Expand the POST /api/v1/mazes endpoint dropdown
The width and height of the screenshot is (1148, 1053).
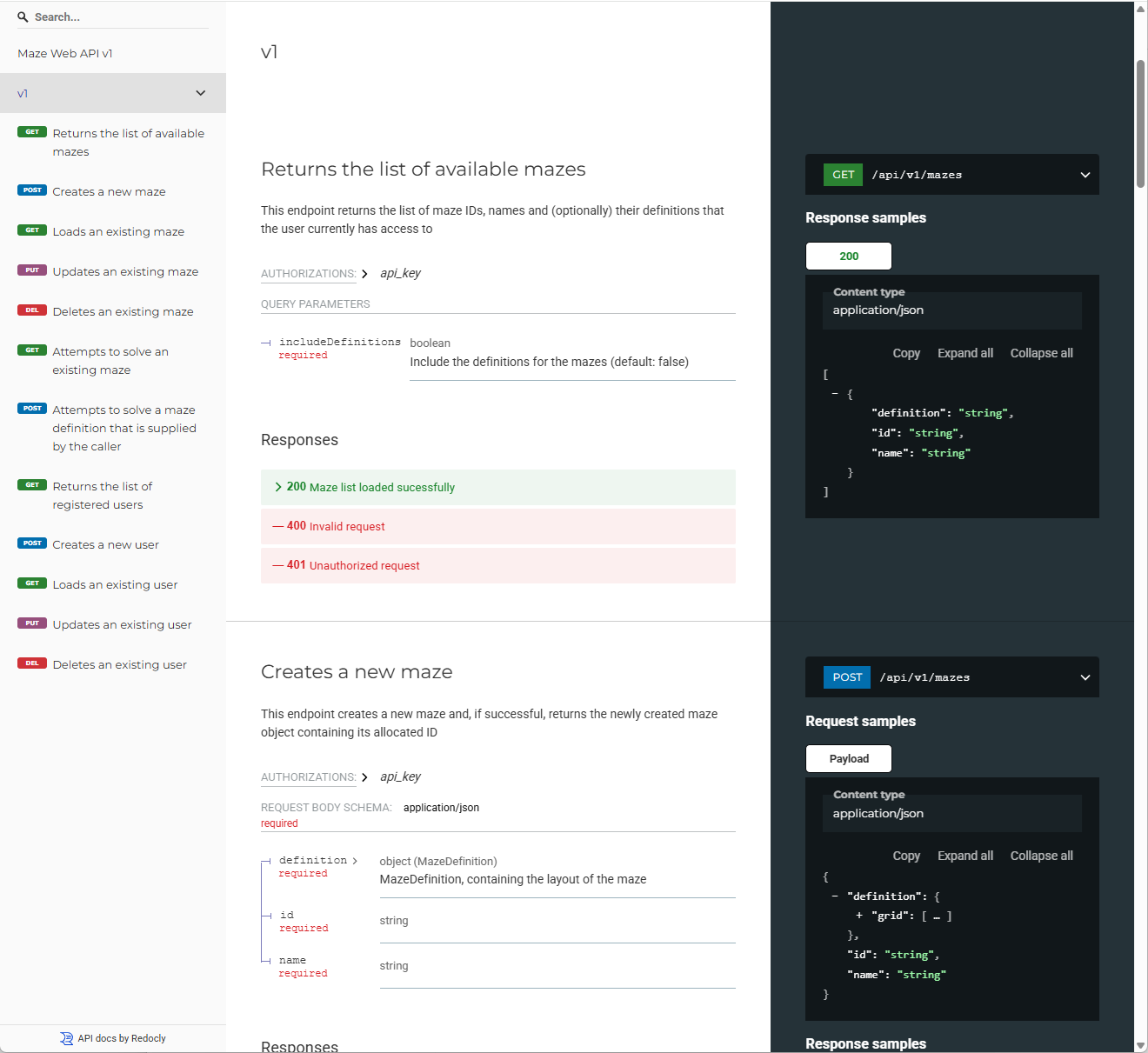pyautogui.click(x=1085, y=677)
